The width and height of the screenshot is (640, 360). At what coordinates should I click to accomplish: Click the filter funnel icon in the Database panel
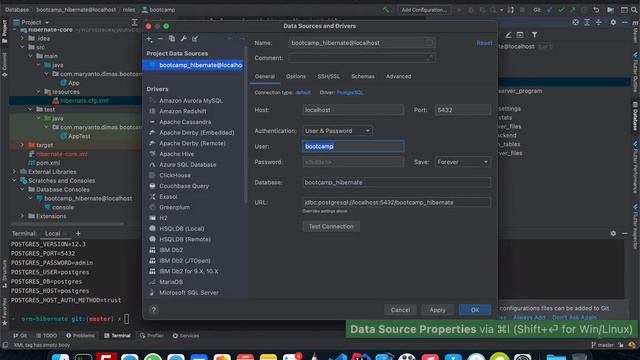tap(534, 35)
